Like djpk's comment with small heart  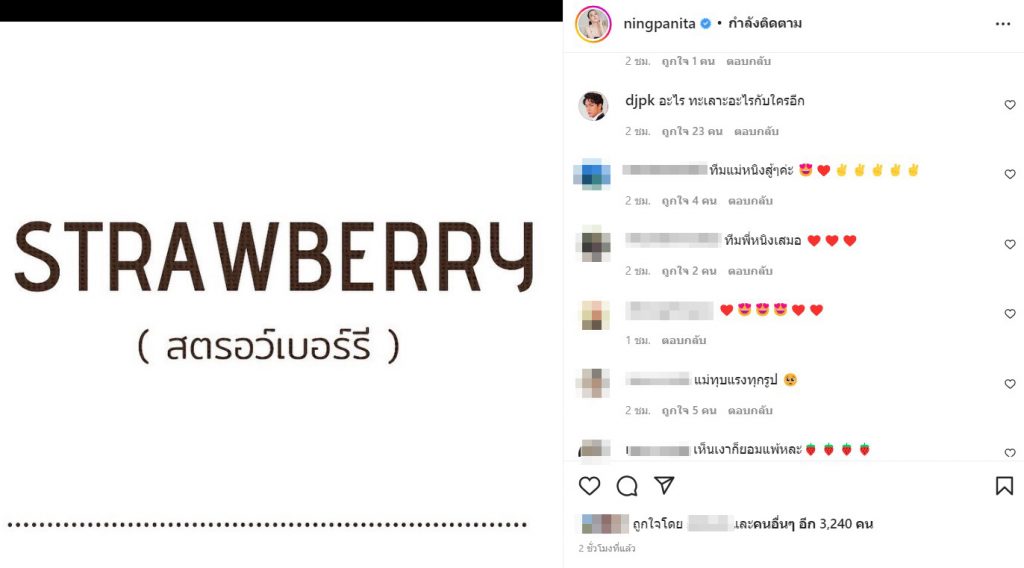1010,104
